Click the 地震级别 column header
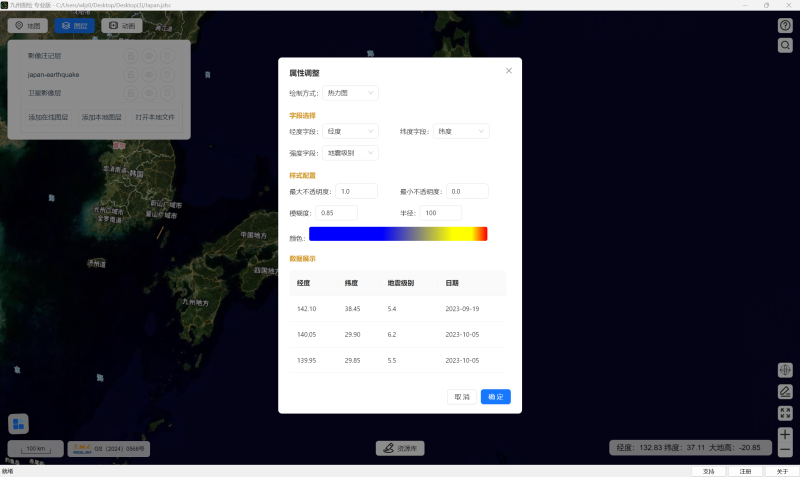This screenshot has height=477, width=800. coord(401,283)
